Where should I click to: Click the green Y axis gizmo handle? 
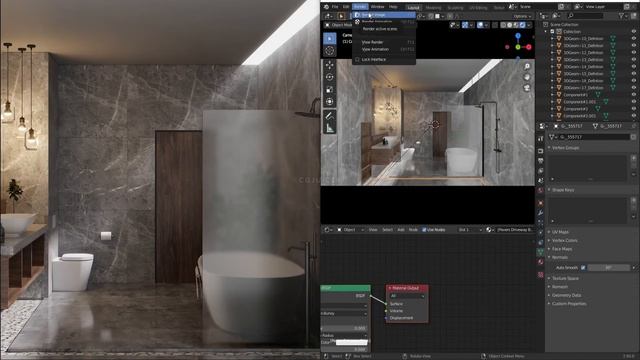[x=518, y=47]
